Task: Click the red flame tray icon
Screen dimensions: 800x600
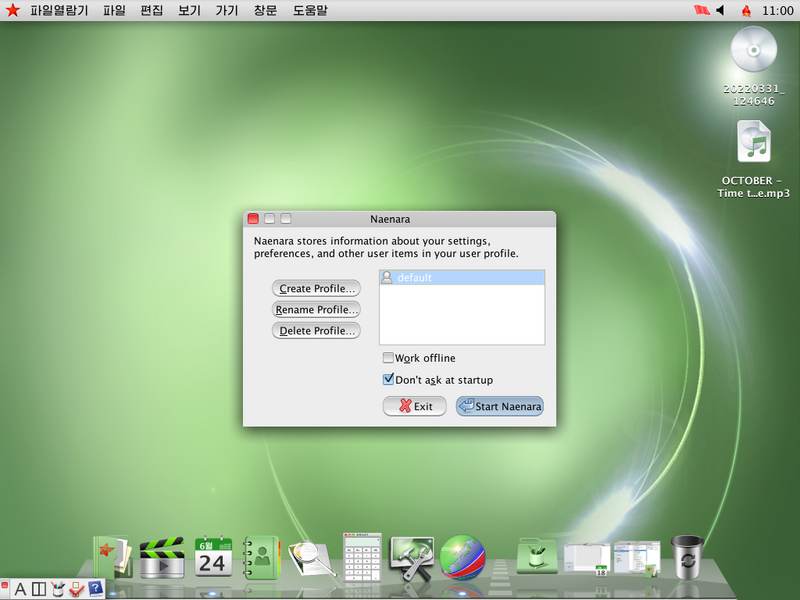Action: (746, 10)
